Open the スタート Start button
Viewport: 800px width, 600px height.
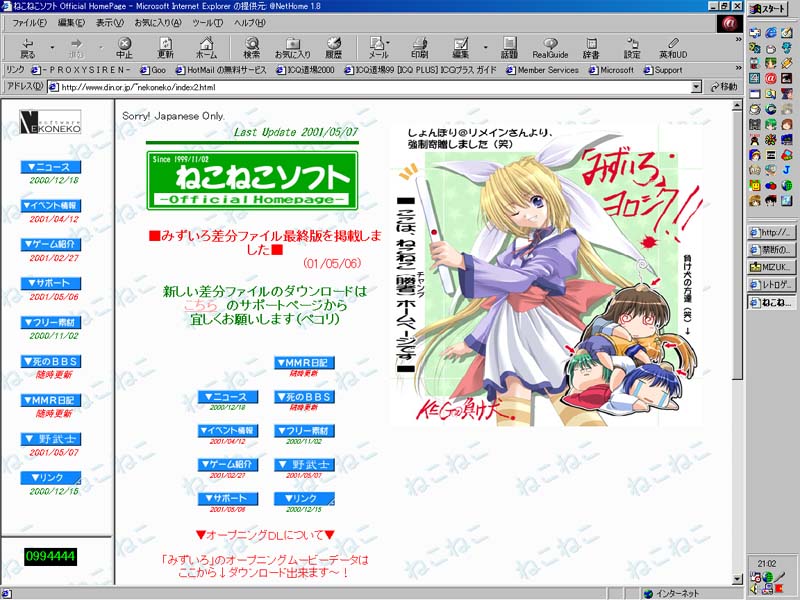coord(770,9)
